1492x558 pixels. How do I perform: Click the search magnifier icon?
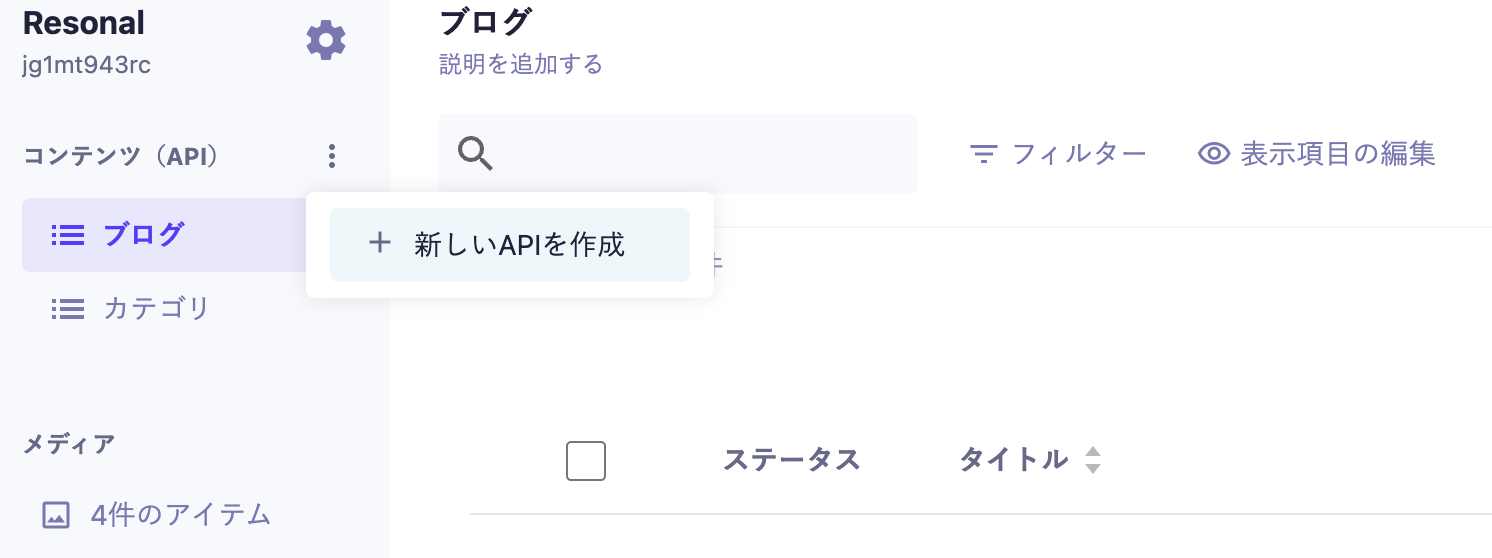pos(475,154)
